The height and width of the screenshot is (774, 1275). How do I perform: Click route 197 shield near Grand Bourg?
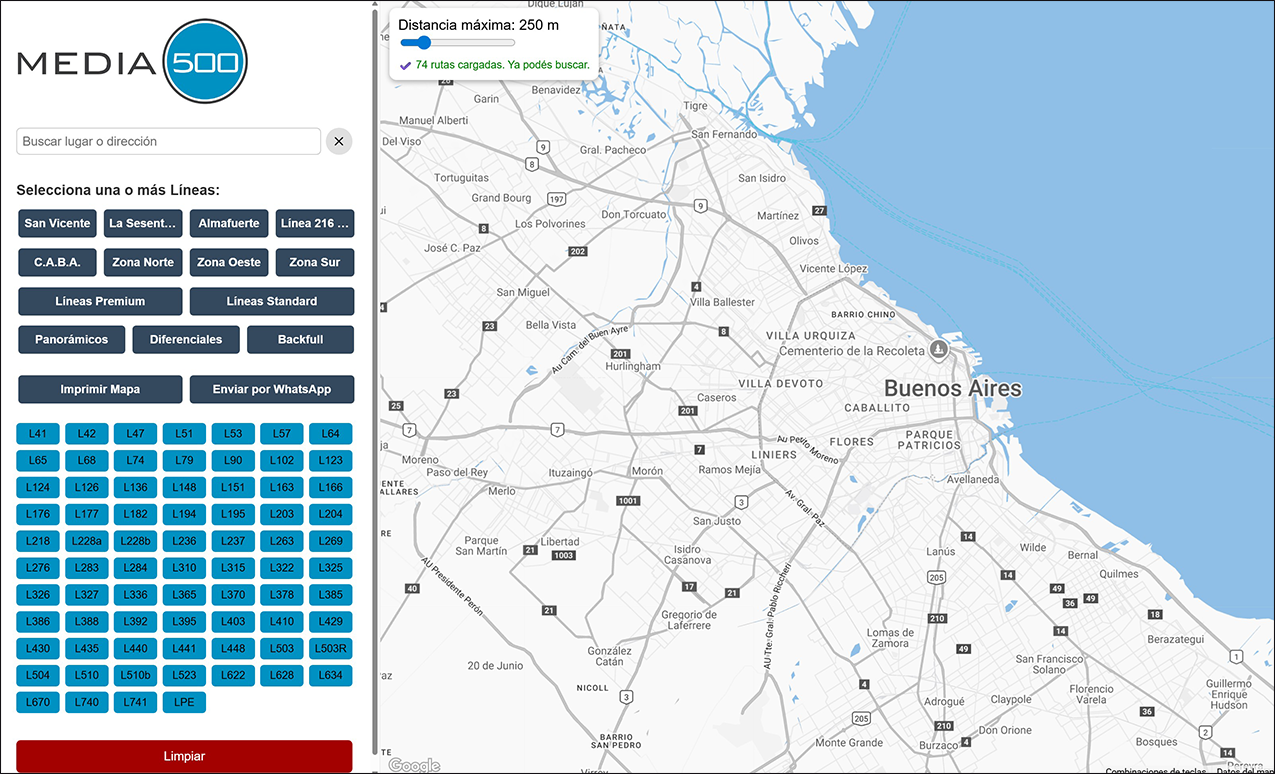pos(557,199)
